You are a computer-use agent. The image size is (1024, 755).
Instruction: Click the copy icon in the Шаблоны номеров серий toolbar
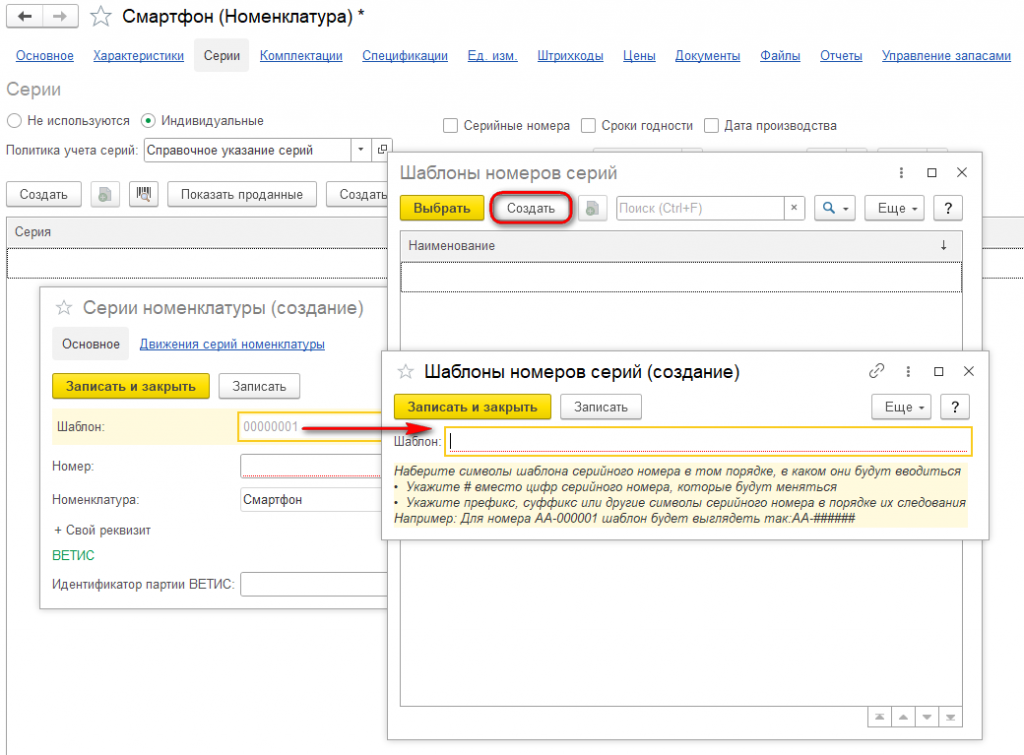pyautogui.click(x=592, y=208)
